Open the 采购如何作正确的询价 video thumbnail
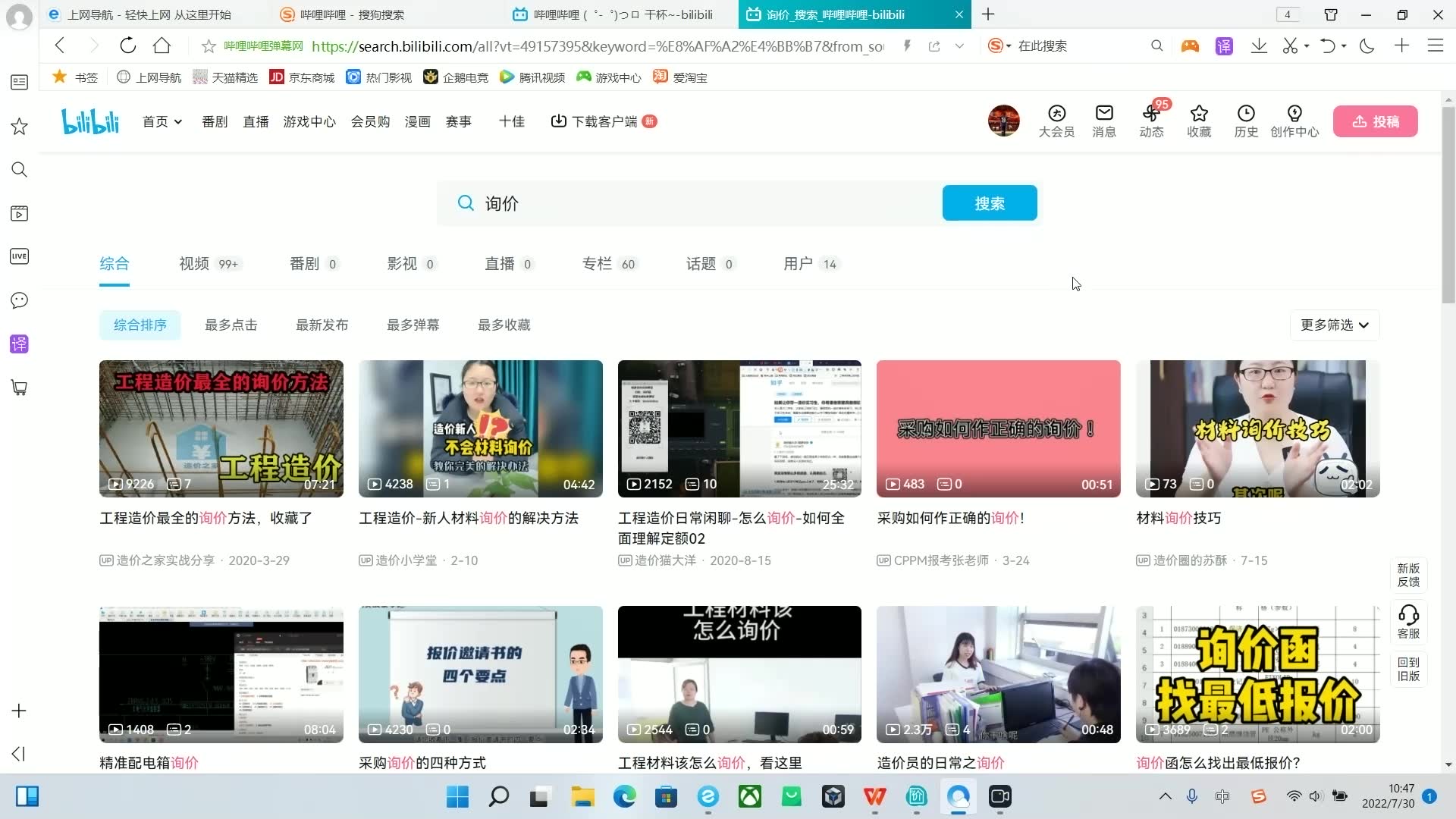The image size is (1456, 819). tap(998, 428)
